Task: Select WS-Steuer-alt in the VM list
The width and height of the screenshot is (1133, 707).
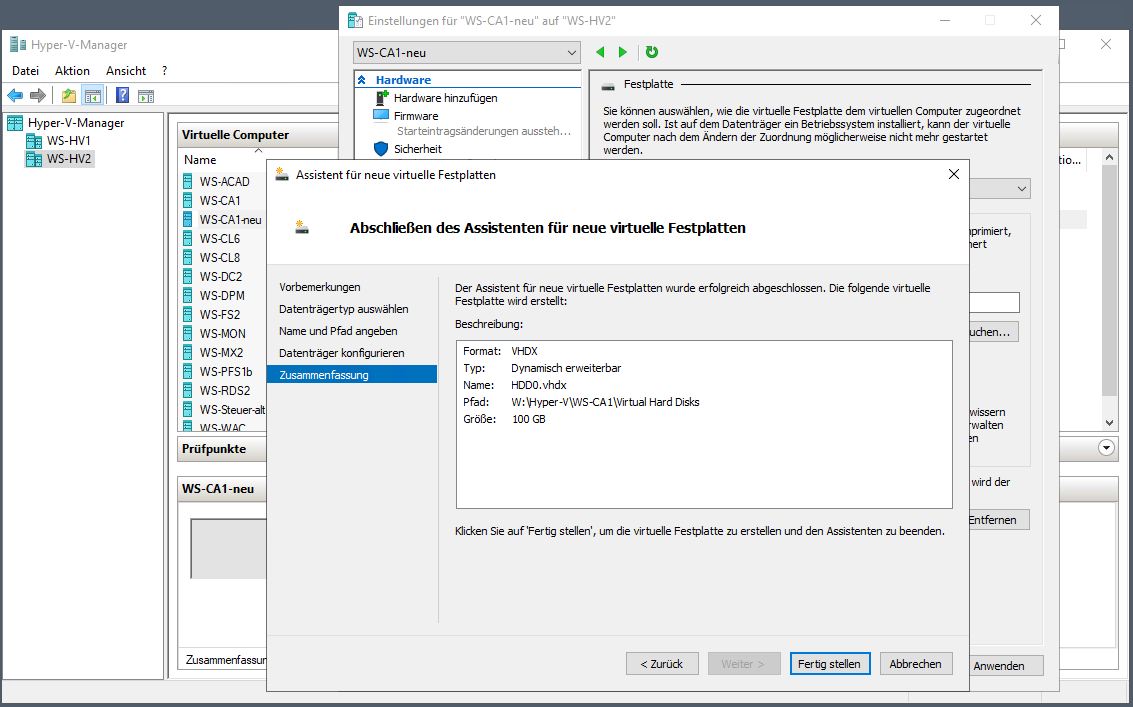Action: pyautogui.click(x=232, y=410)
